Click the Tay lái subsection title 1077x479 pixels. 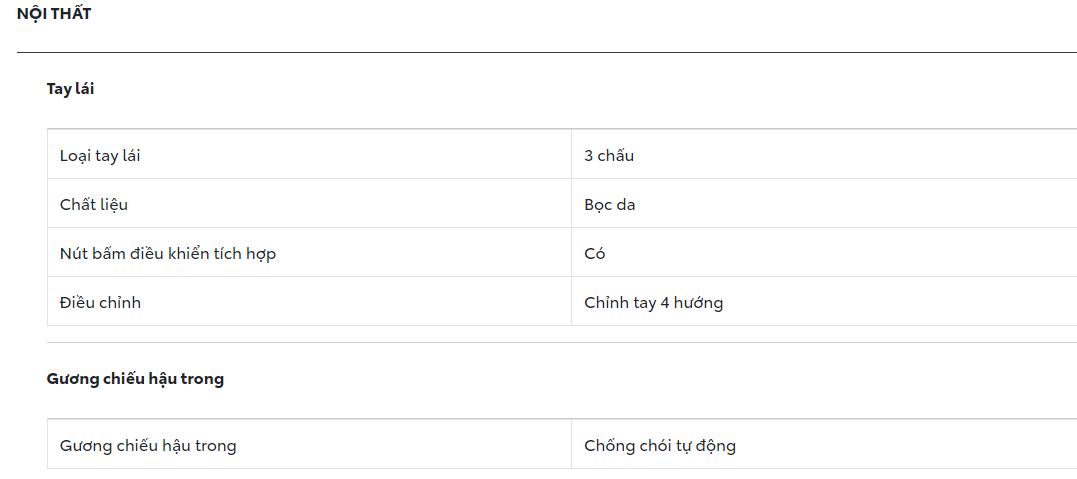click(70, 89)
